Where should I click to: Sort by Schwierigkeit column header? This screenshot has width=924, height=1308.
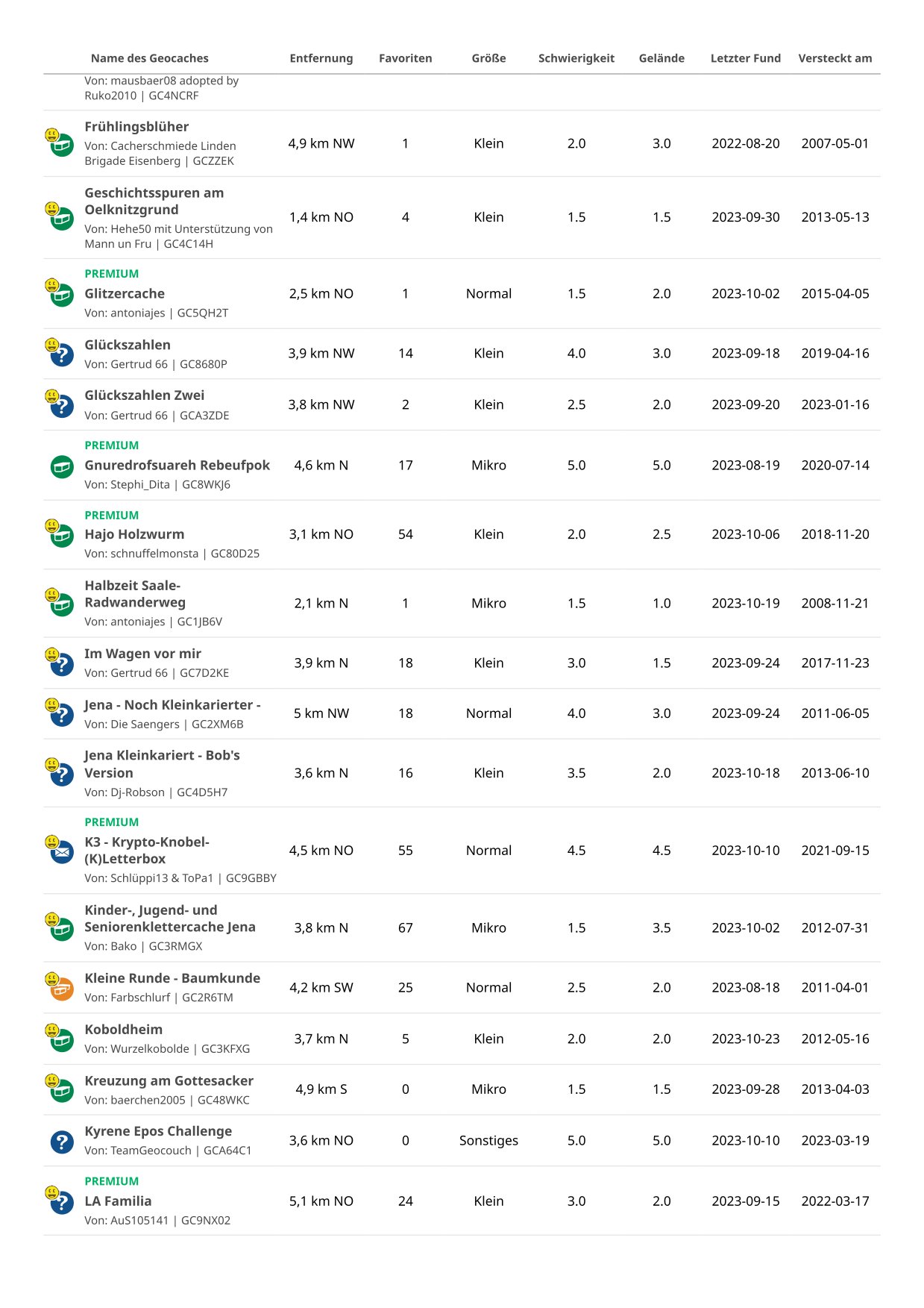(576, 58)
